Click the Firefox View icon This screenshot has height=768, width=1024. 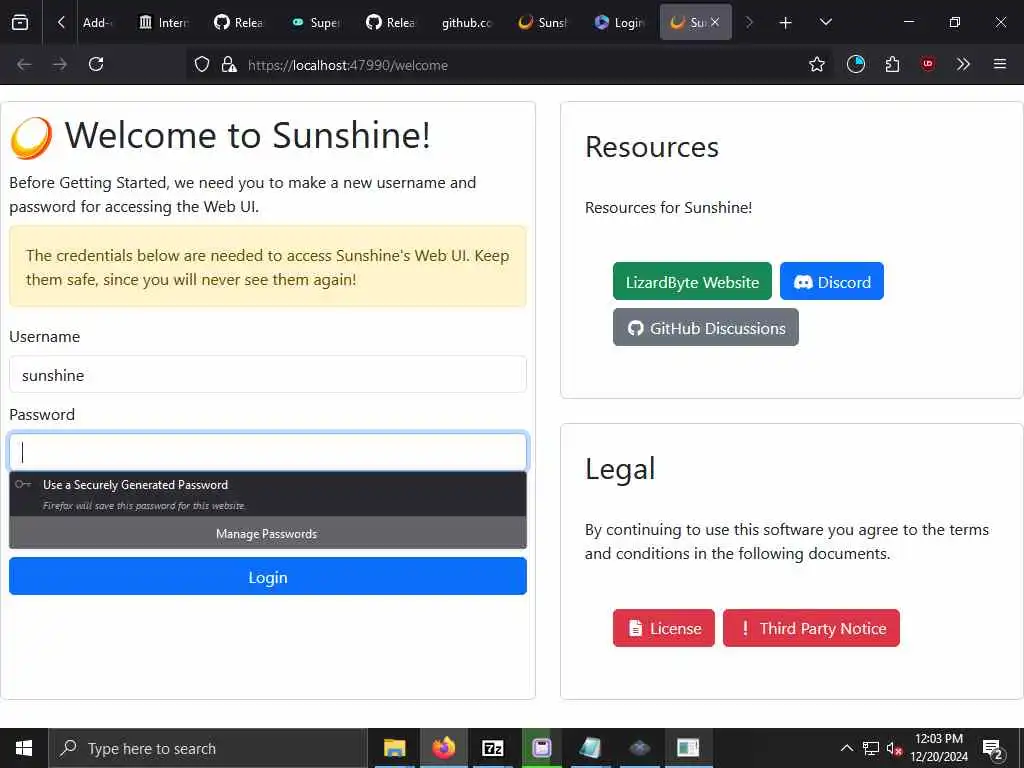[20, 22]
